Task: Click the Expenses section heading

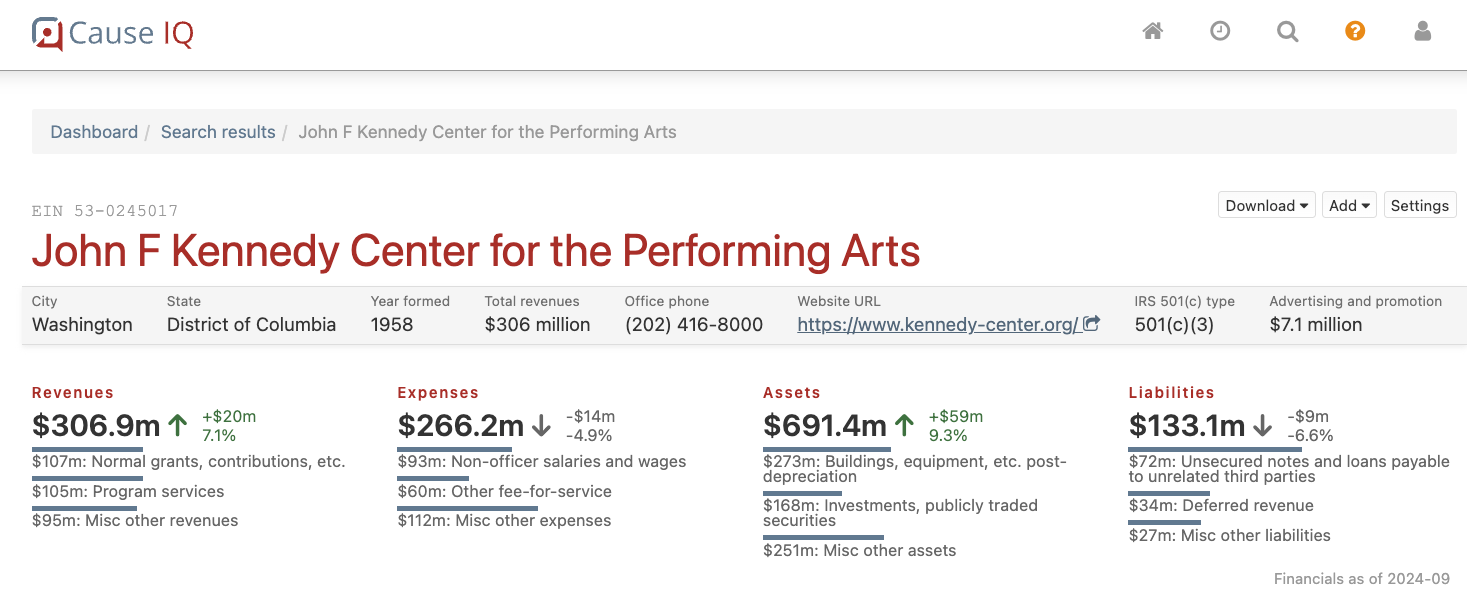Action: [x=438, y=393]
